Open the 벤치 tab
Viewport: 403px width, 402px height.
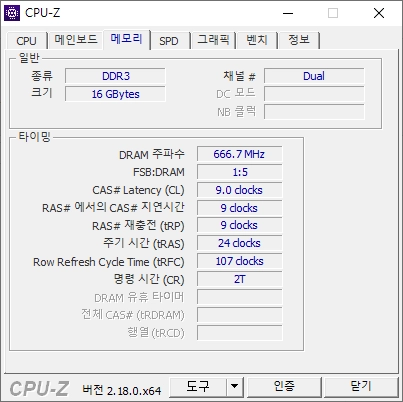coord(257,40)
